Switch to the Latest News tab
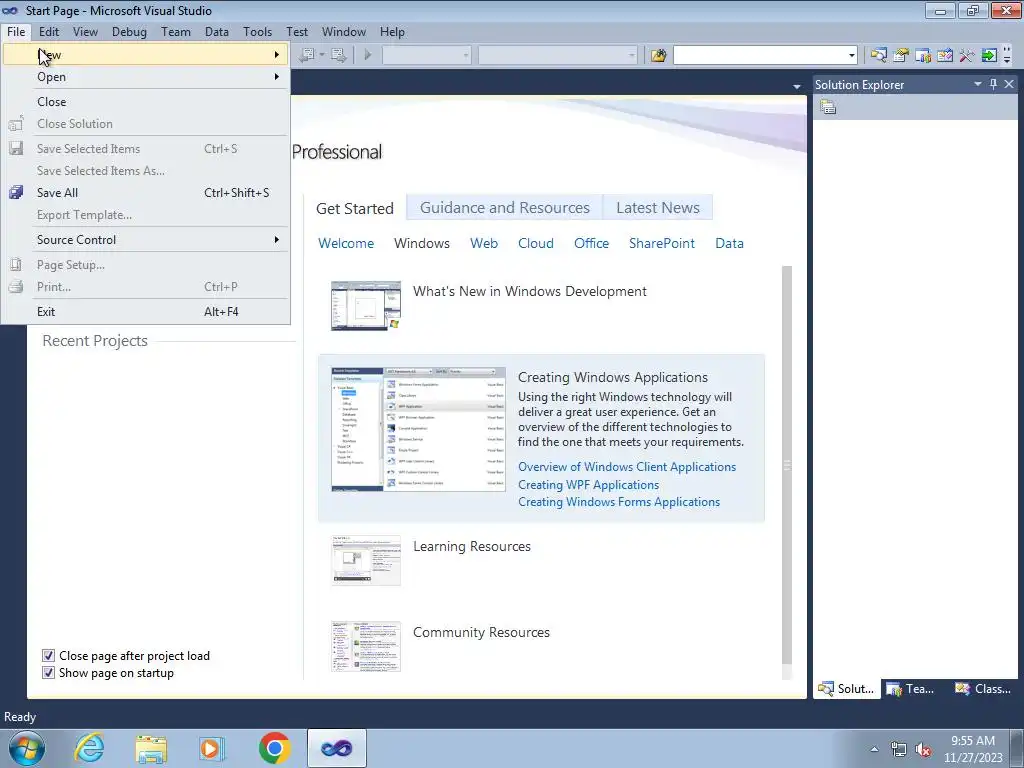 coord(658,208)
